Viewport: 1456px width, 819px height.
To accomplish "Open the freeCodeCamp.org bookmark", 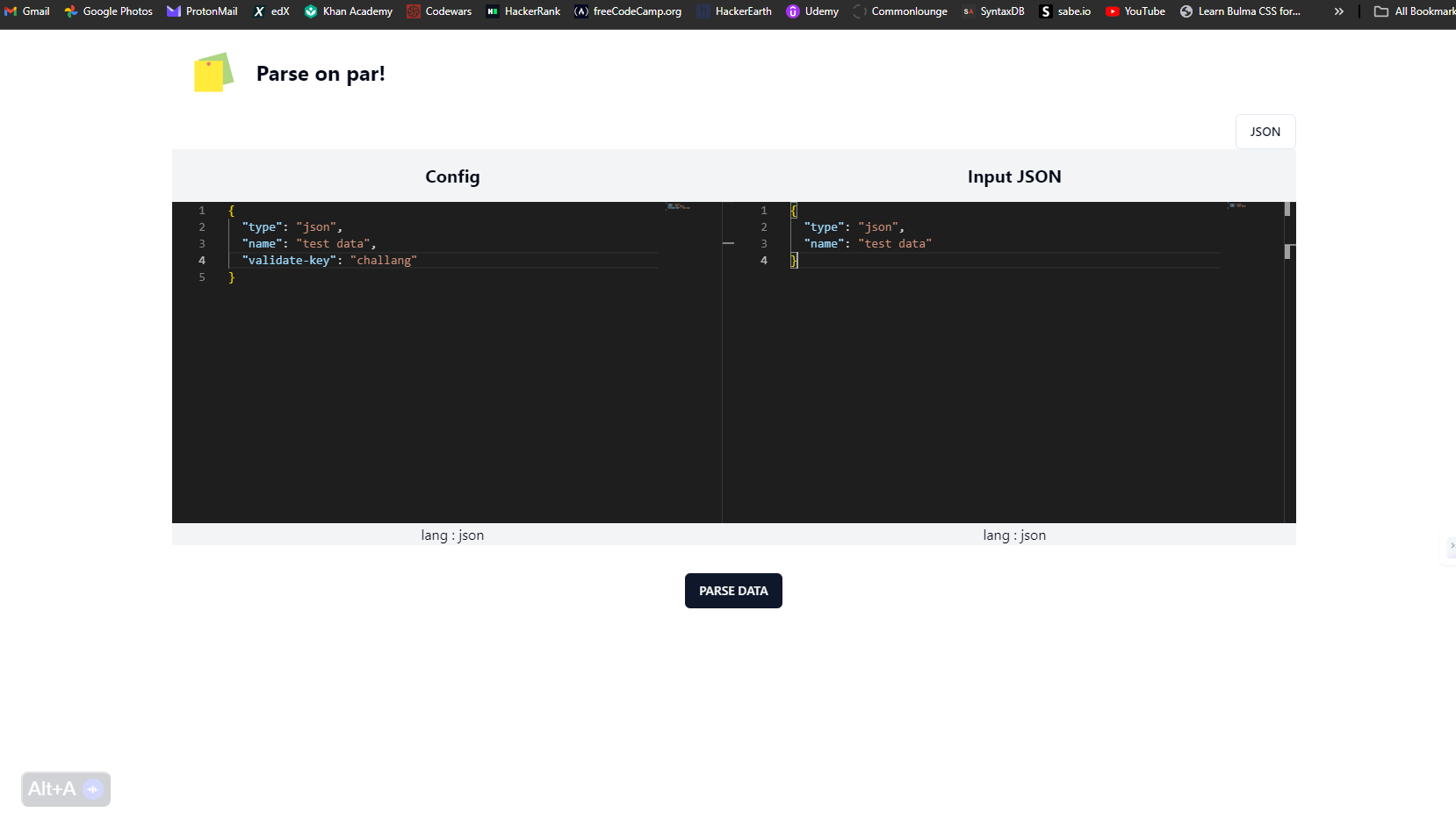I will tap(628, 11).
